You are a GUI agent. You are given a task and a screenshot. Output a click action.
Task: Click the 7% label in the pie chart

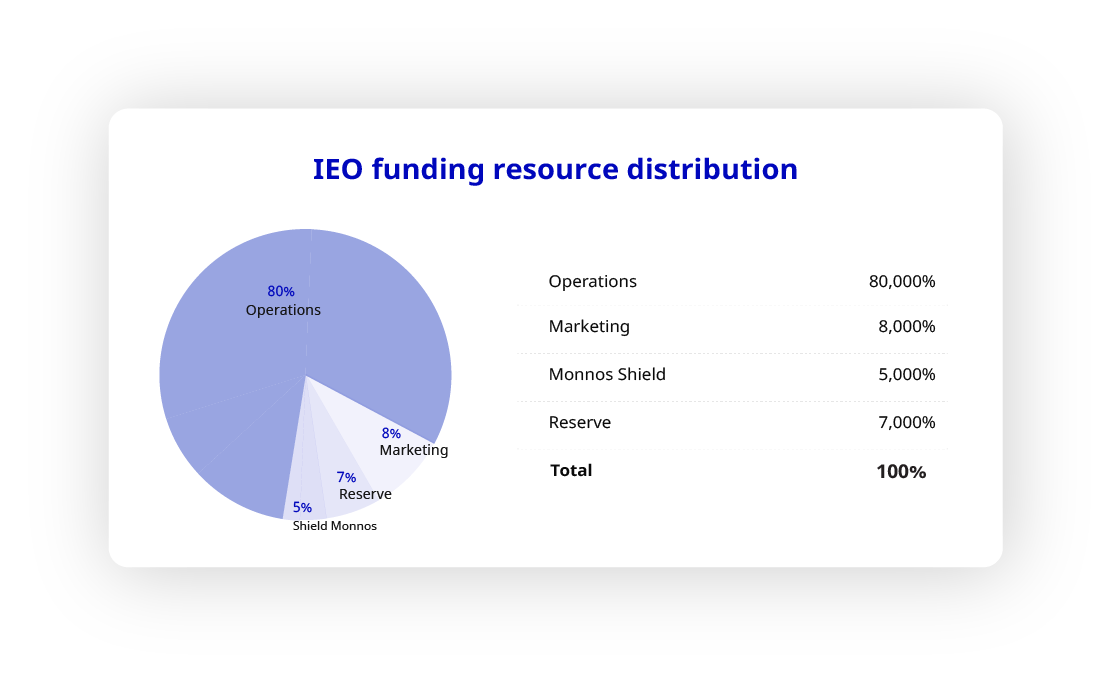click(346, 477)
